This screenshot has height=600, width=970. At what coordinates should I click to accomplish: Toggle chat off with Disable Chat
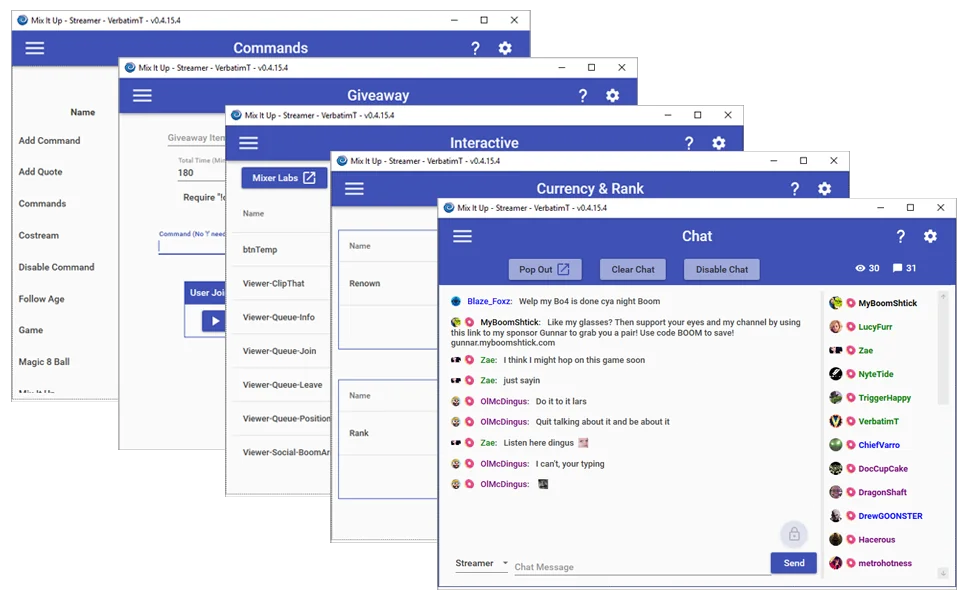pos(722,269)
